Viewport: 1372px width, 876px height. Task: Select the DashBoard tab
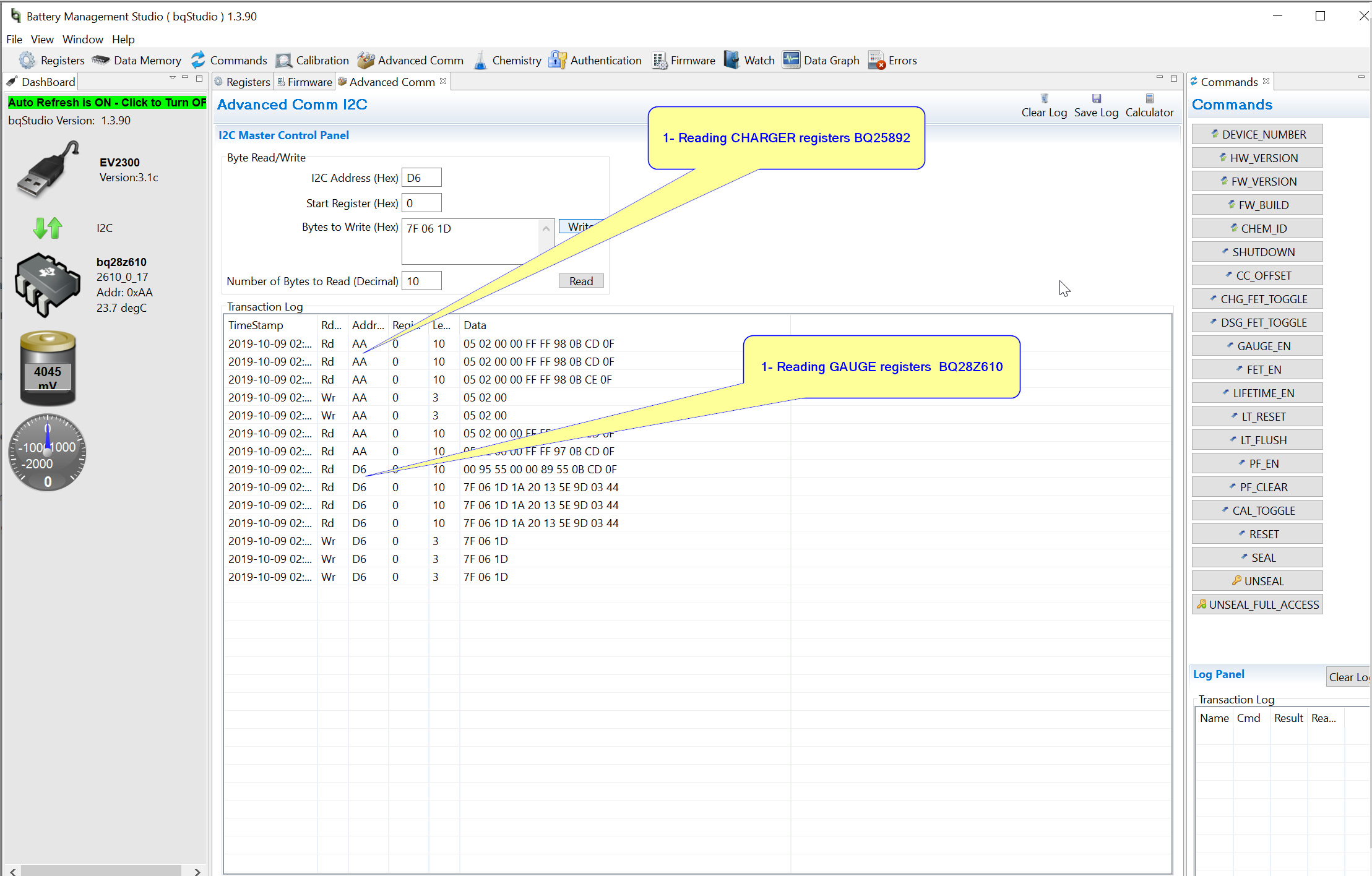point(41,82)
